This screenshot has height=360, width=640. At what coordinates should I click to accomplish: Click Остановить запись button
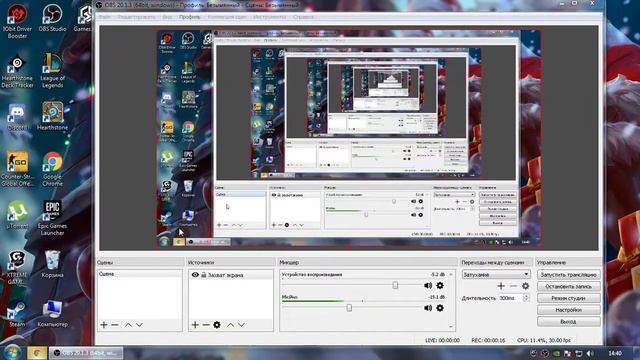point(569,287)
